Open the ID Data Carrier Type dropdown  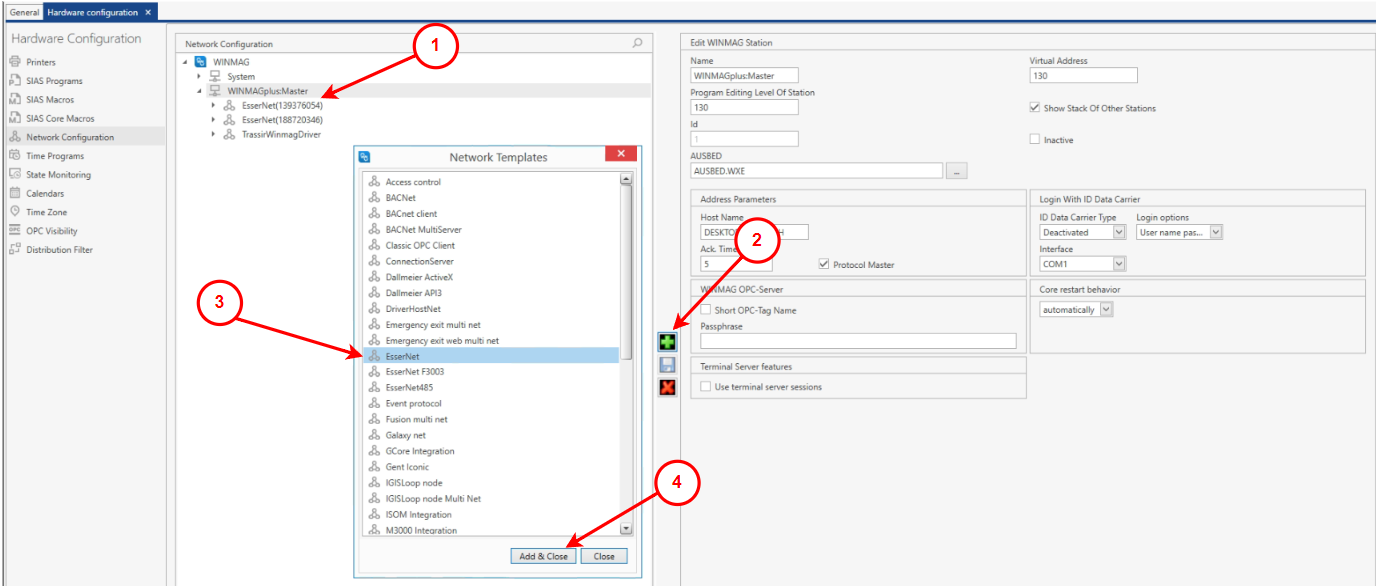(x=1083, y=232)
